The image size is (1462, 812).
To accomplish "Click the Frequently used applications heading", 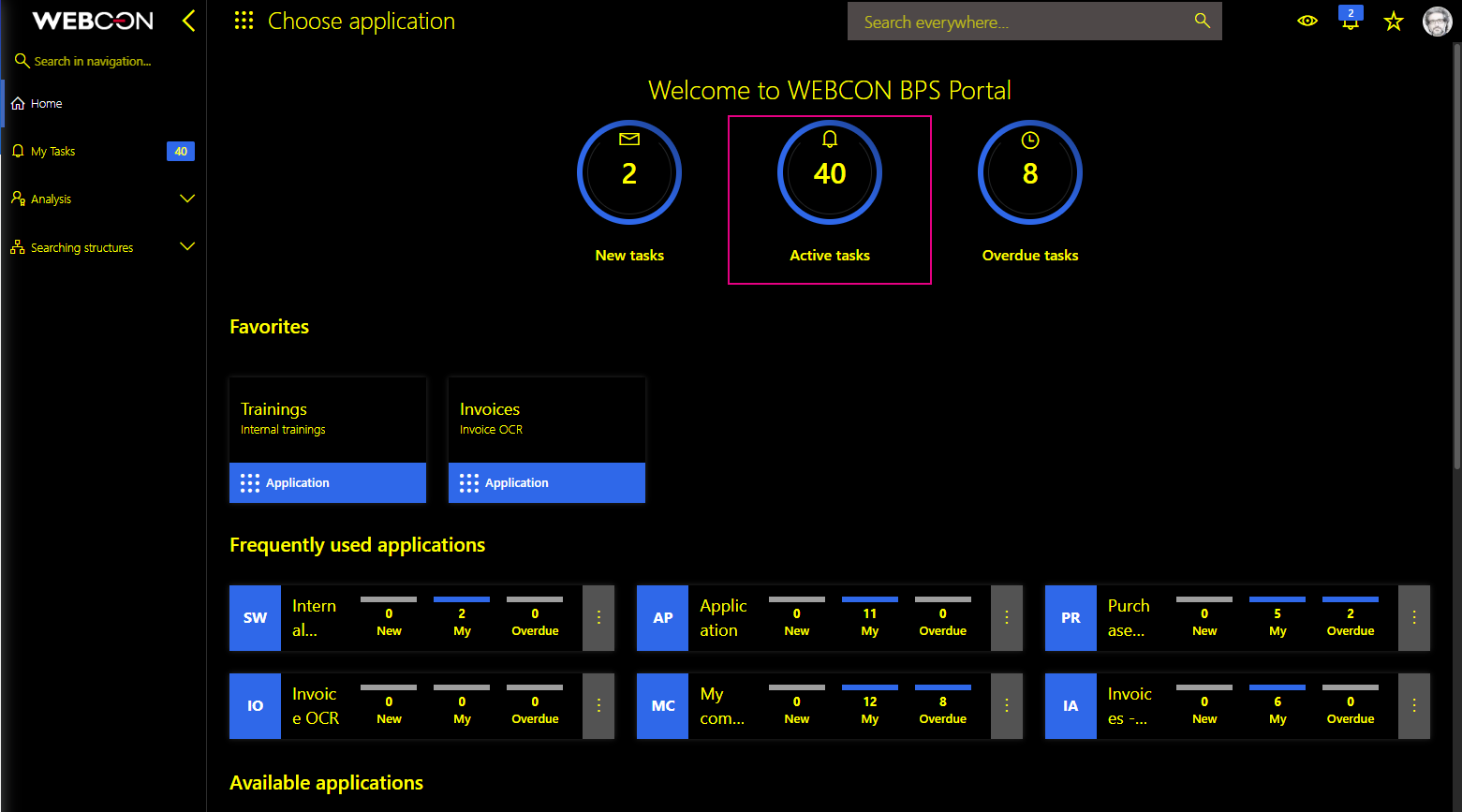I will (x=357, y=545).
